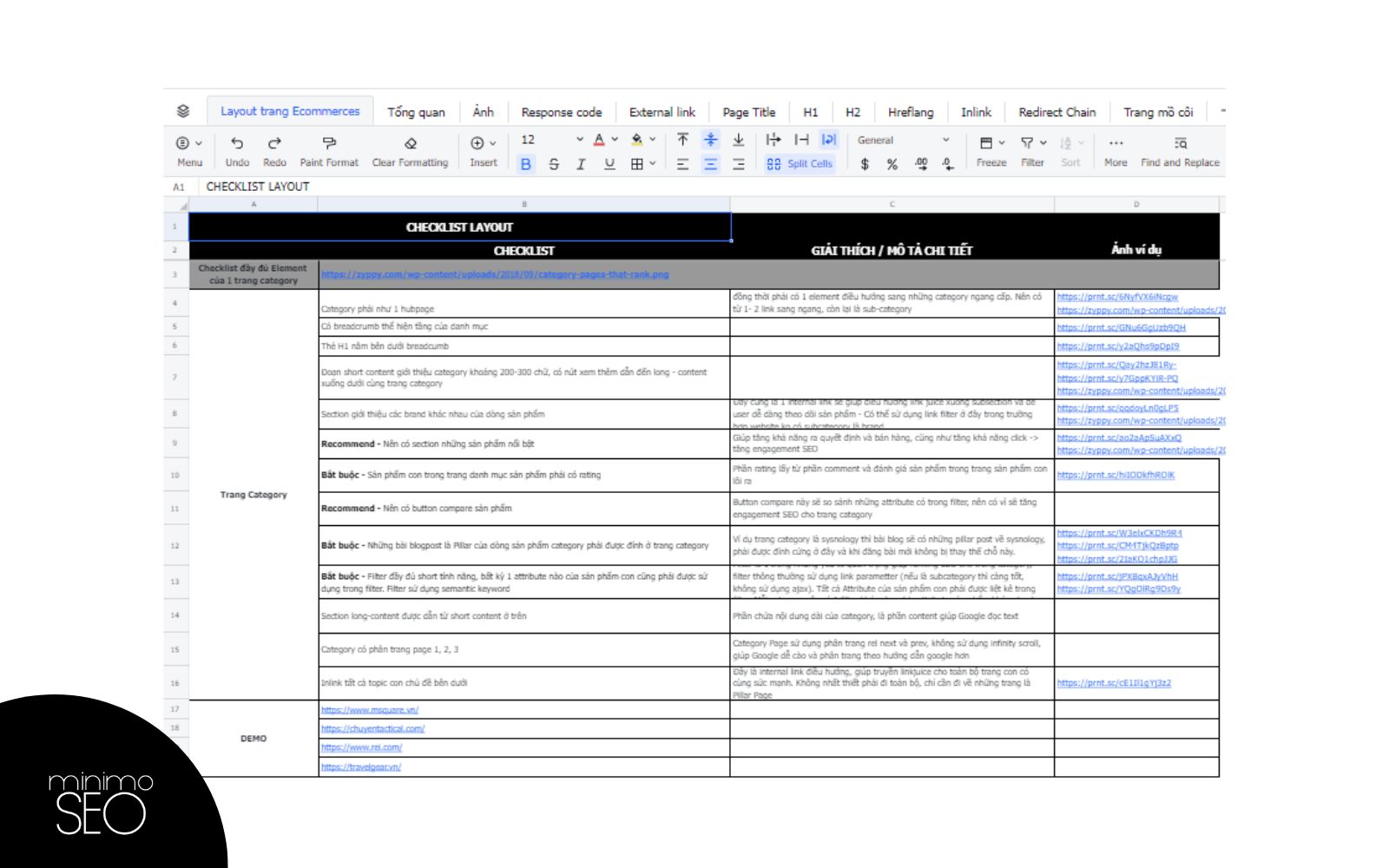Align text left in the cell

tap(683, 164)
